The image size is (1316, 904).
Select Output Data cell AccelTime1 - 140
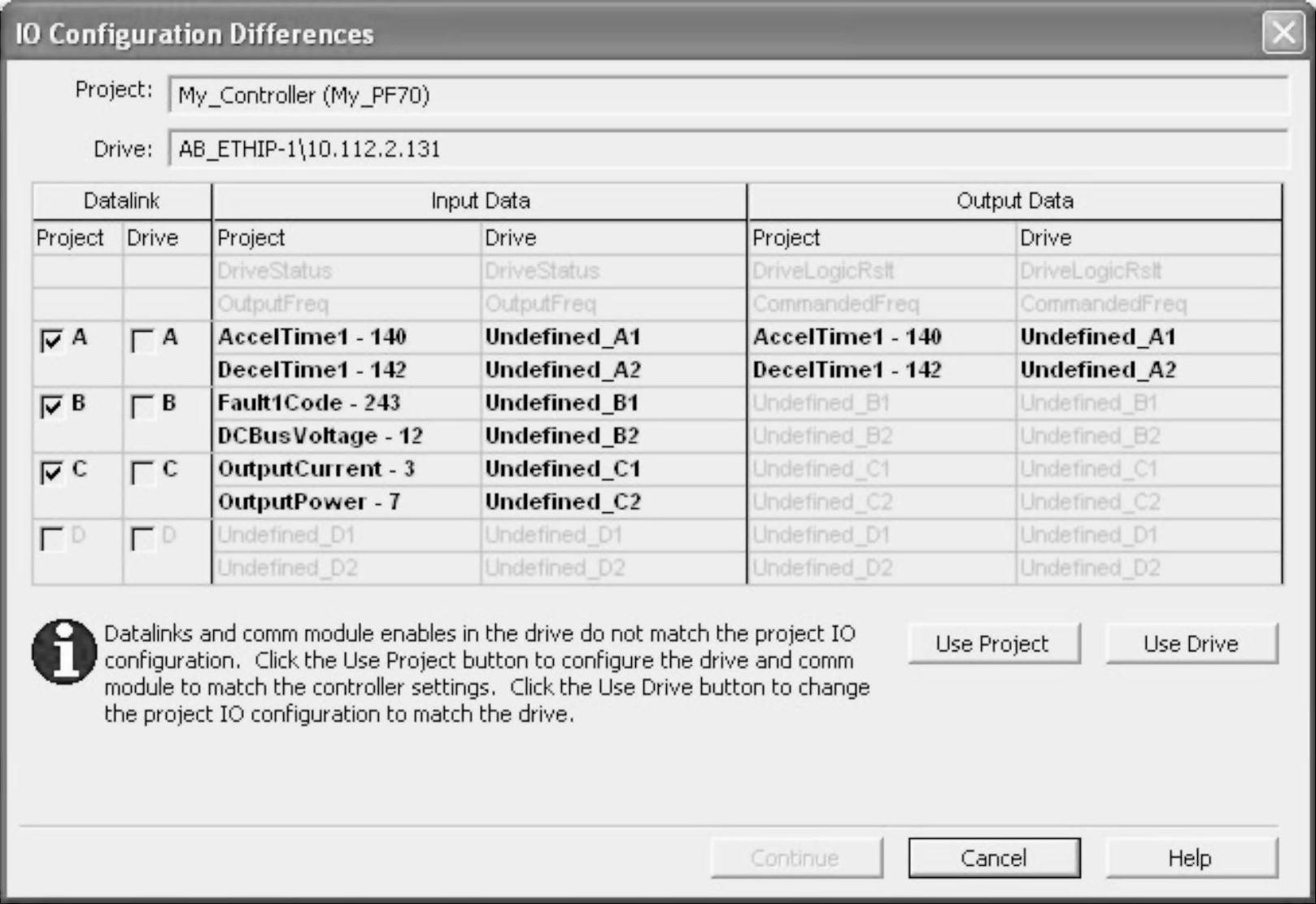pos(882,337)
